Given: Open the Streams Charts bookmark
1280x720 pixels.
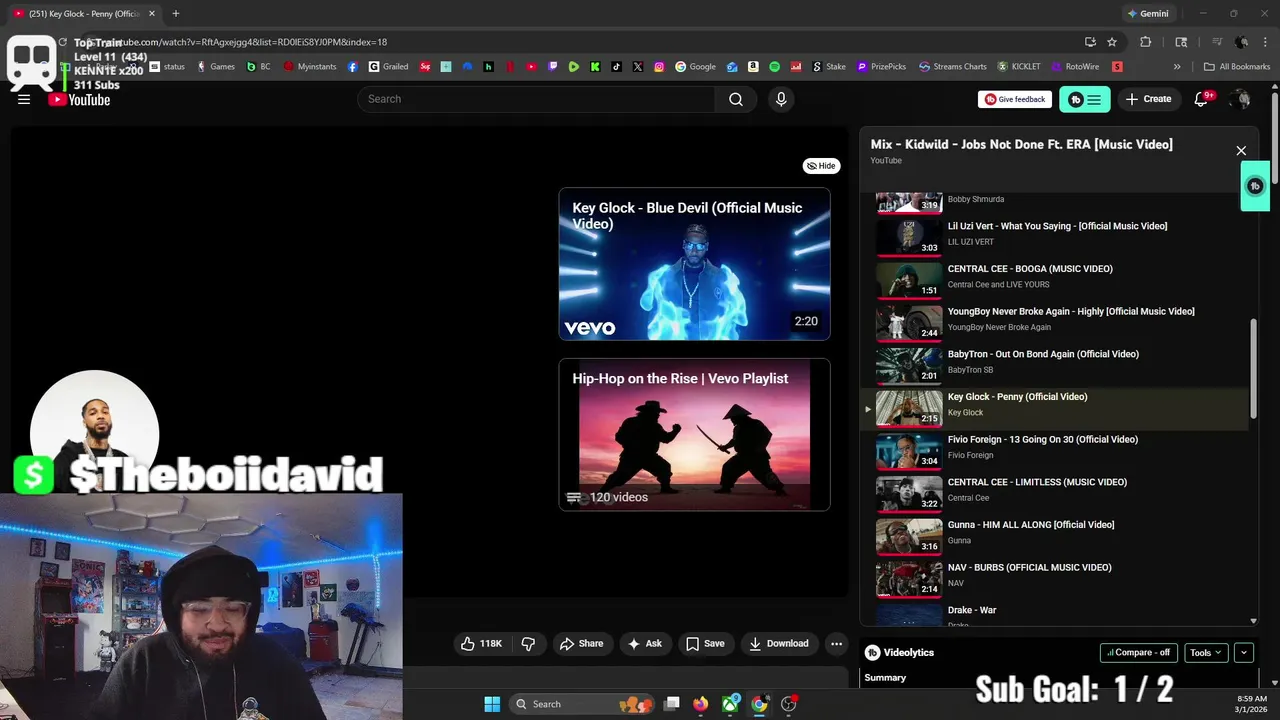Looking at the screenshot, I should (953, 67).
